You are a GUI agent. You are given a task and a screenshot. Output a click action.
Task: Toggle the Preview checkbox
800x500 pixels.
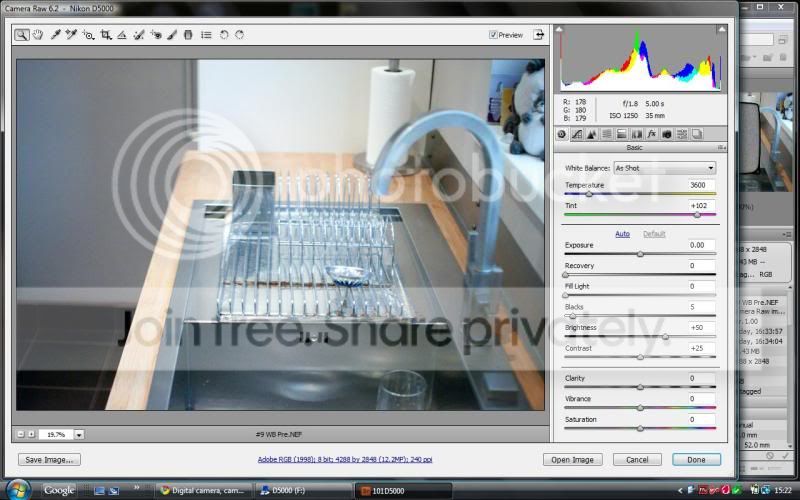494,35
